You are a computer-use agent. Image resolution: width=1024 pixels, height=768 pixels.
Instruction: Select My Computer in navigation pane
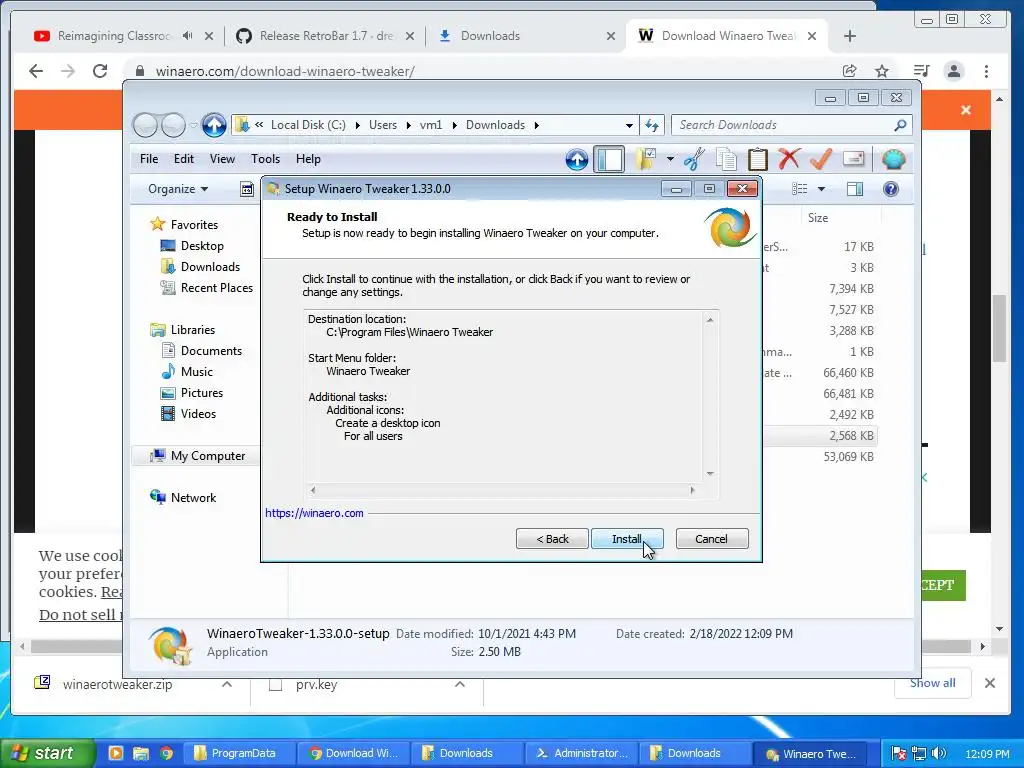pyautogui.click(x=208, y=456)
